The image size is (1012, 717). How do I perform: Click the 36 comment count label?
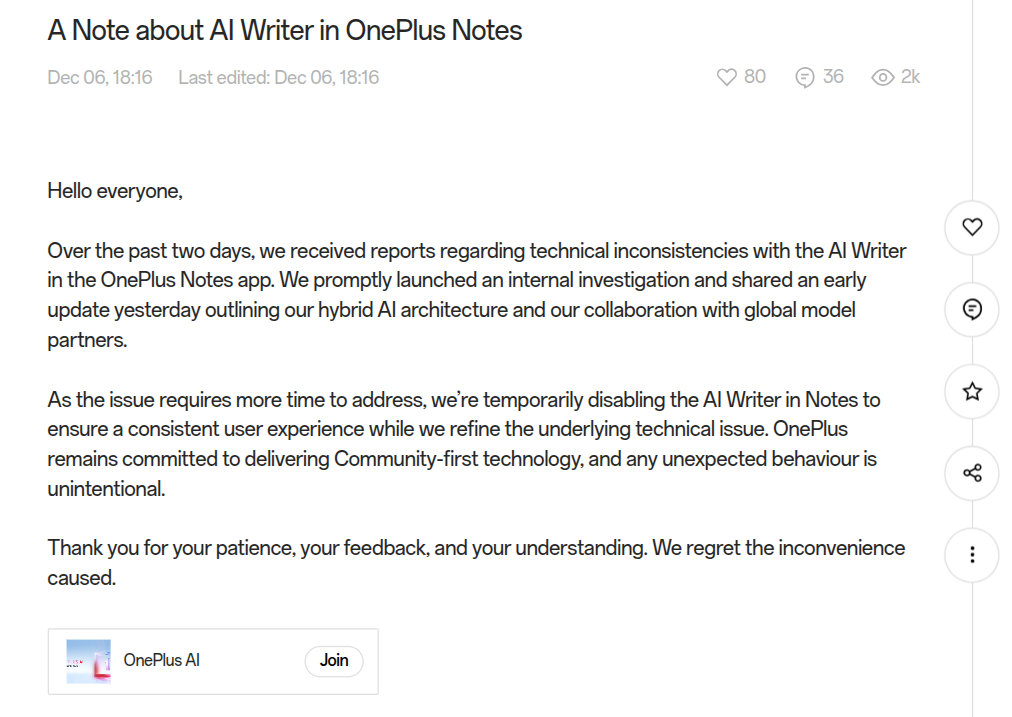[833, 76]
